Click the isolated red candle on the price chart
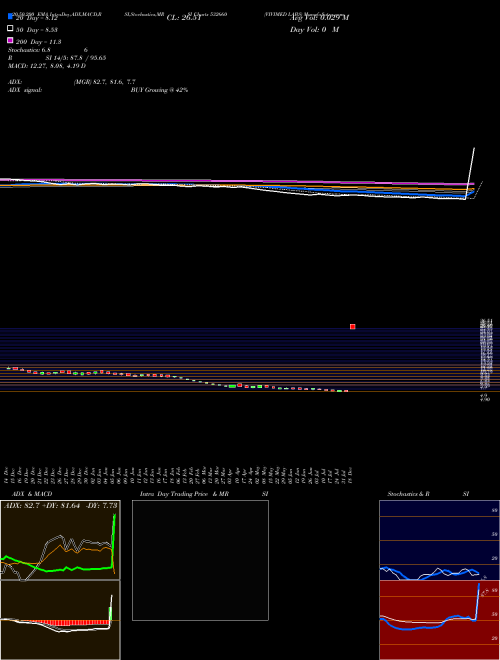This screenshot has width=500, height=660. 353,327
